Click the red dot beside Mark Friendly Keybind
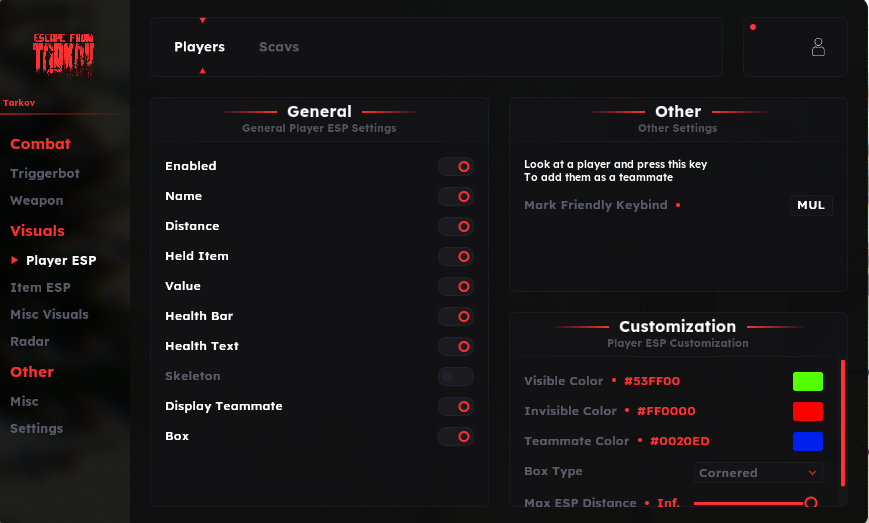This screenshot has height=523, width=869. [x=678, y=205]
